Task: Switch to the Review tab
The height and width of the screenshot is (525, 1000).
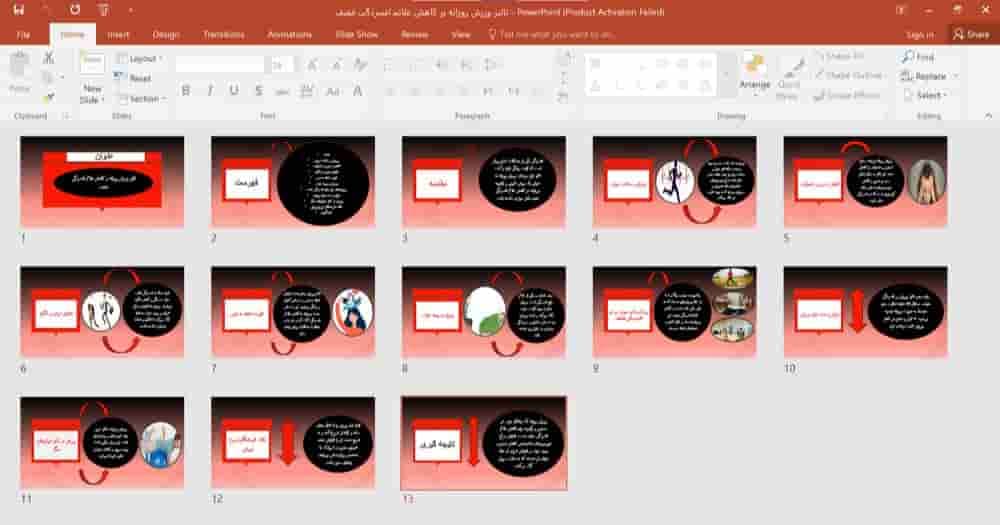Action: 415,34
